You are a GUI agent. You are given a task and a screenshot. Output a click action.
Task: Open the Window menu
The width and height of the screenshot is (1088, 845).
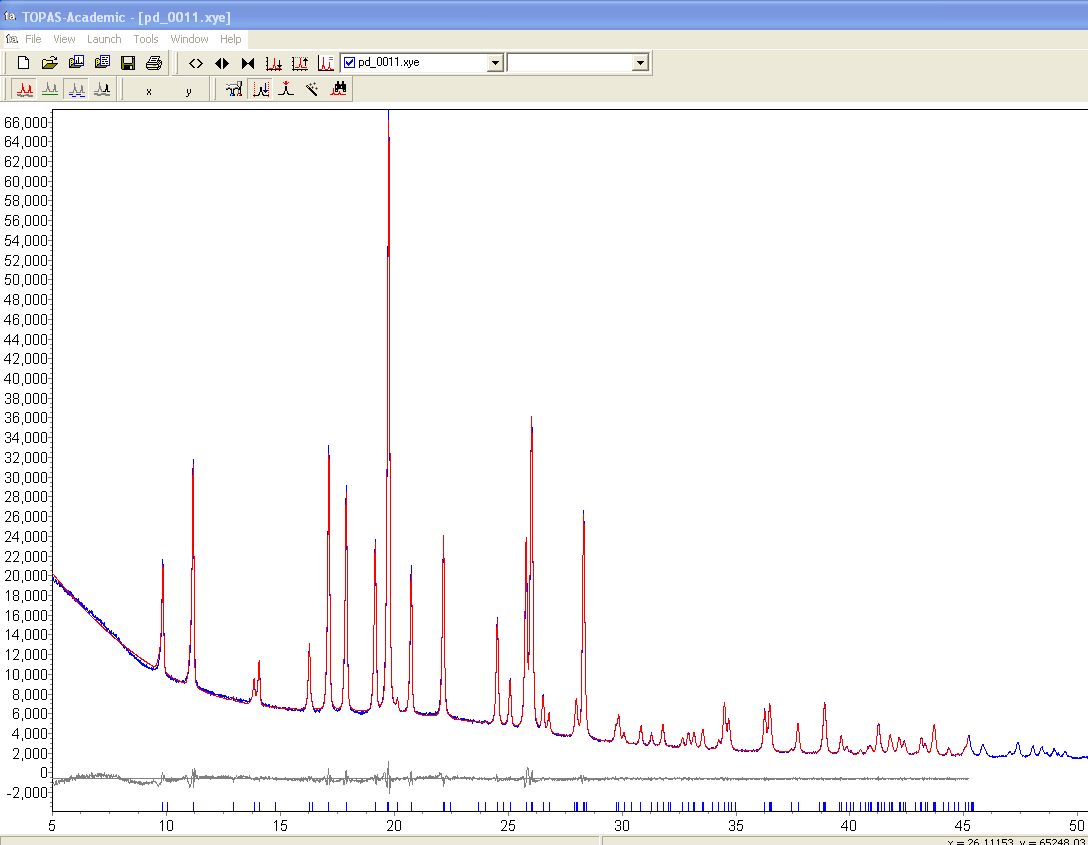pyautogui.click(x=189, y=39)
